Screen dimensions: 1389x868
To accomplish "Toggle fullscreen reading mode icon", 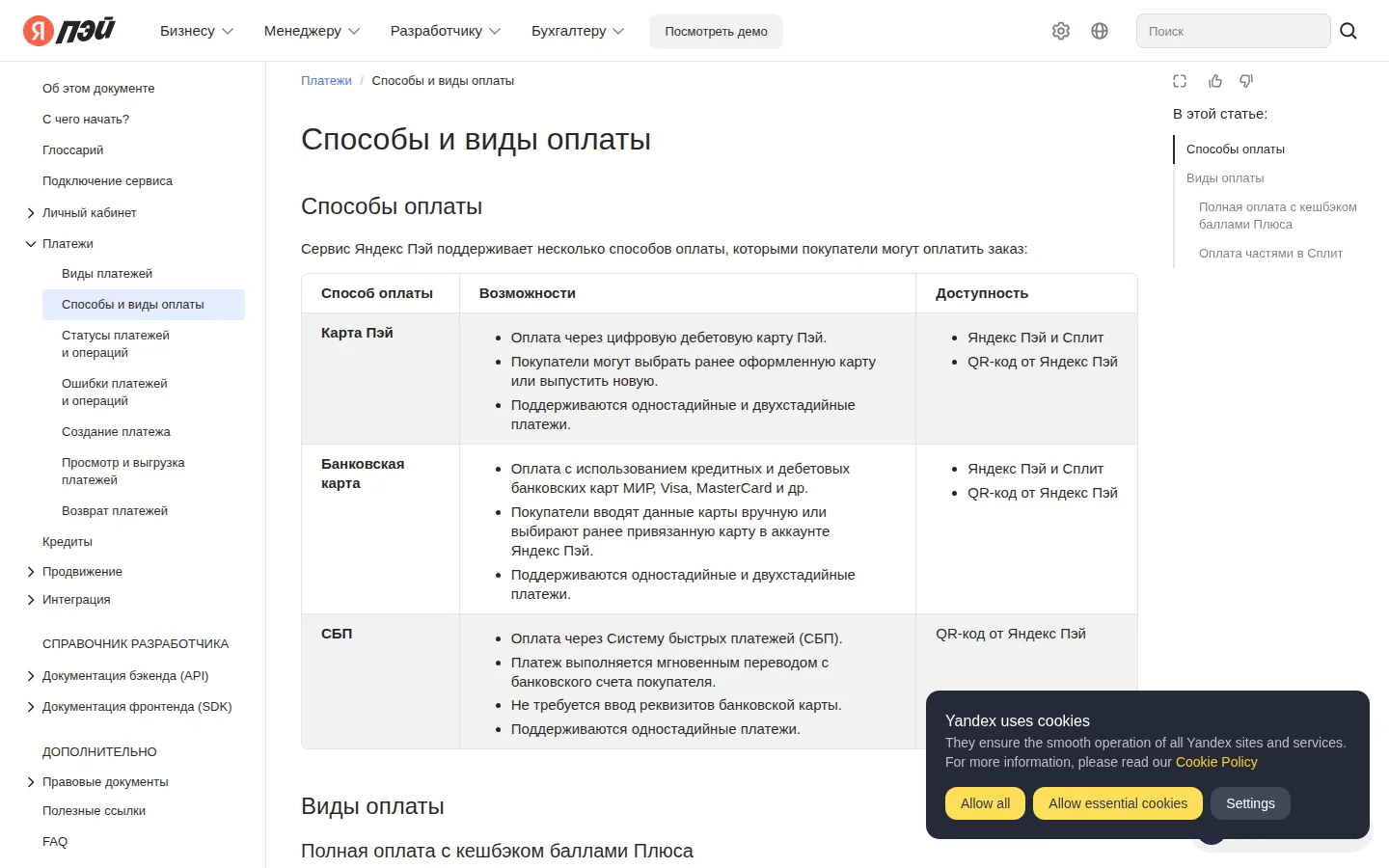I will point(1180,81).
